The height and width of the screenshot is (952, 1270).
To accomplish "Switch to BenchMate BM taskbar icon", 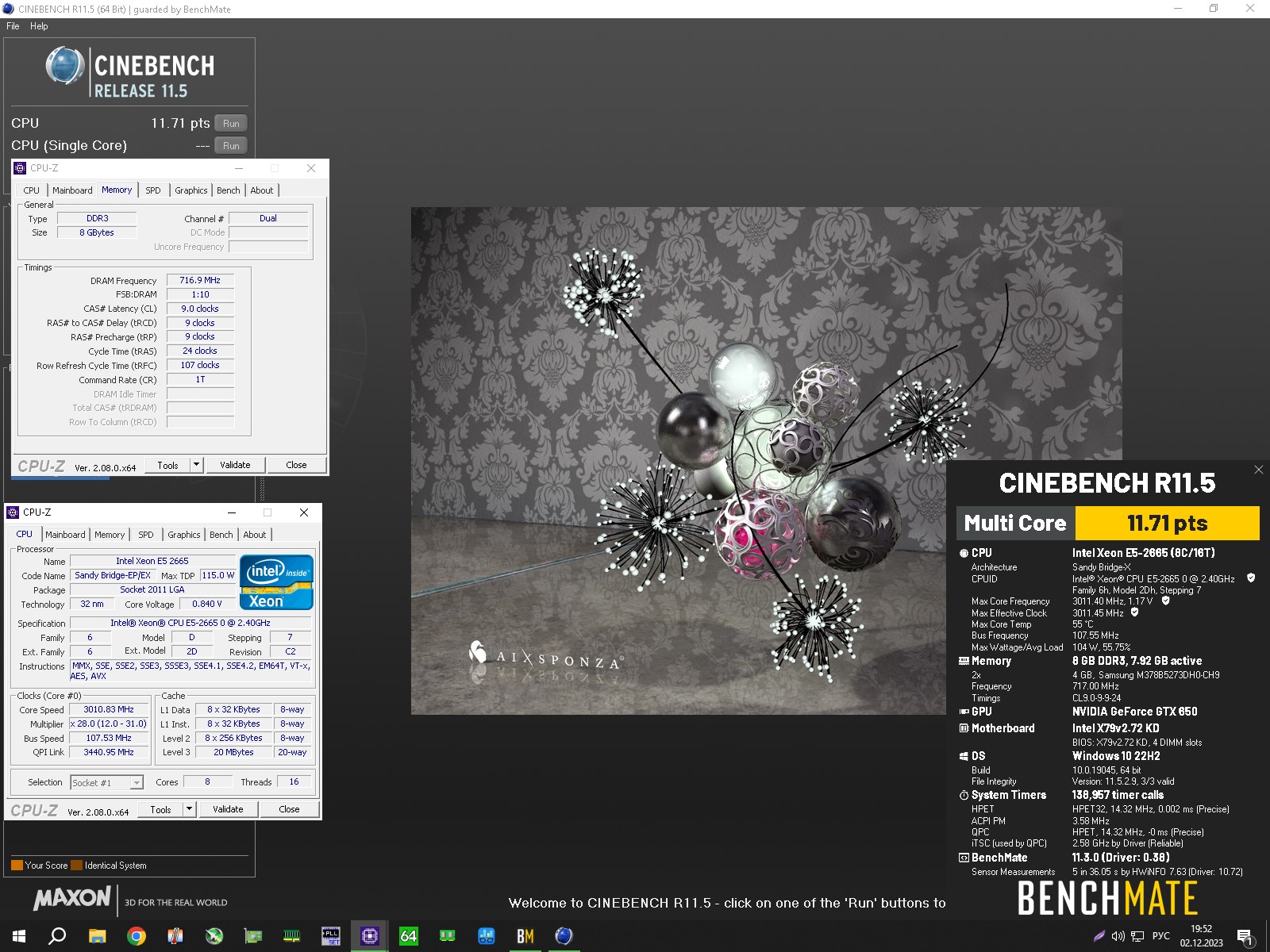I will 525,936.
